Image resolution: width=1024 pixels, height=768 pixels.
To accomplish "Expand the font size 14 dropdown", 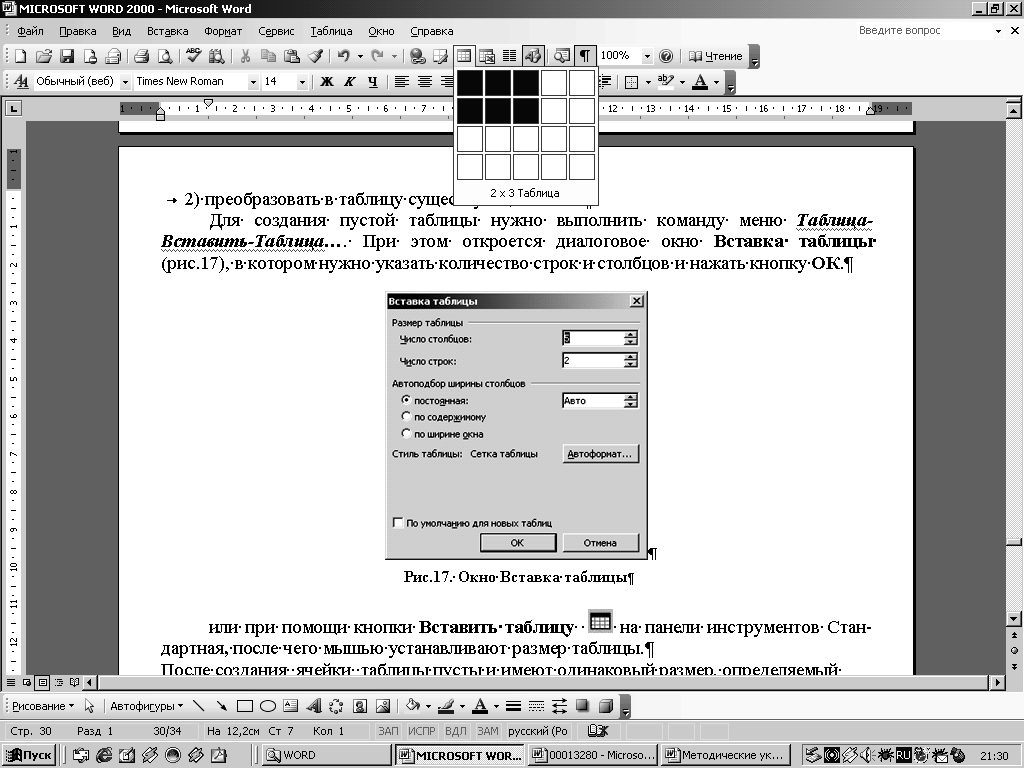I will (302, 82).
